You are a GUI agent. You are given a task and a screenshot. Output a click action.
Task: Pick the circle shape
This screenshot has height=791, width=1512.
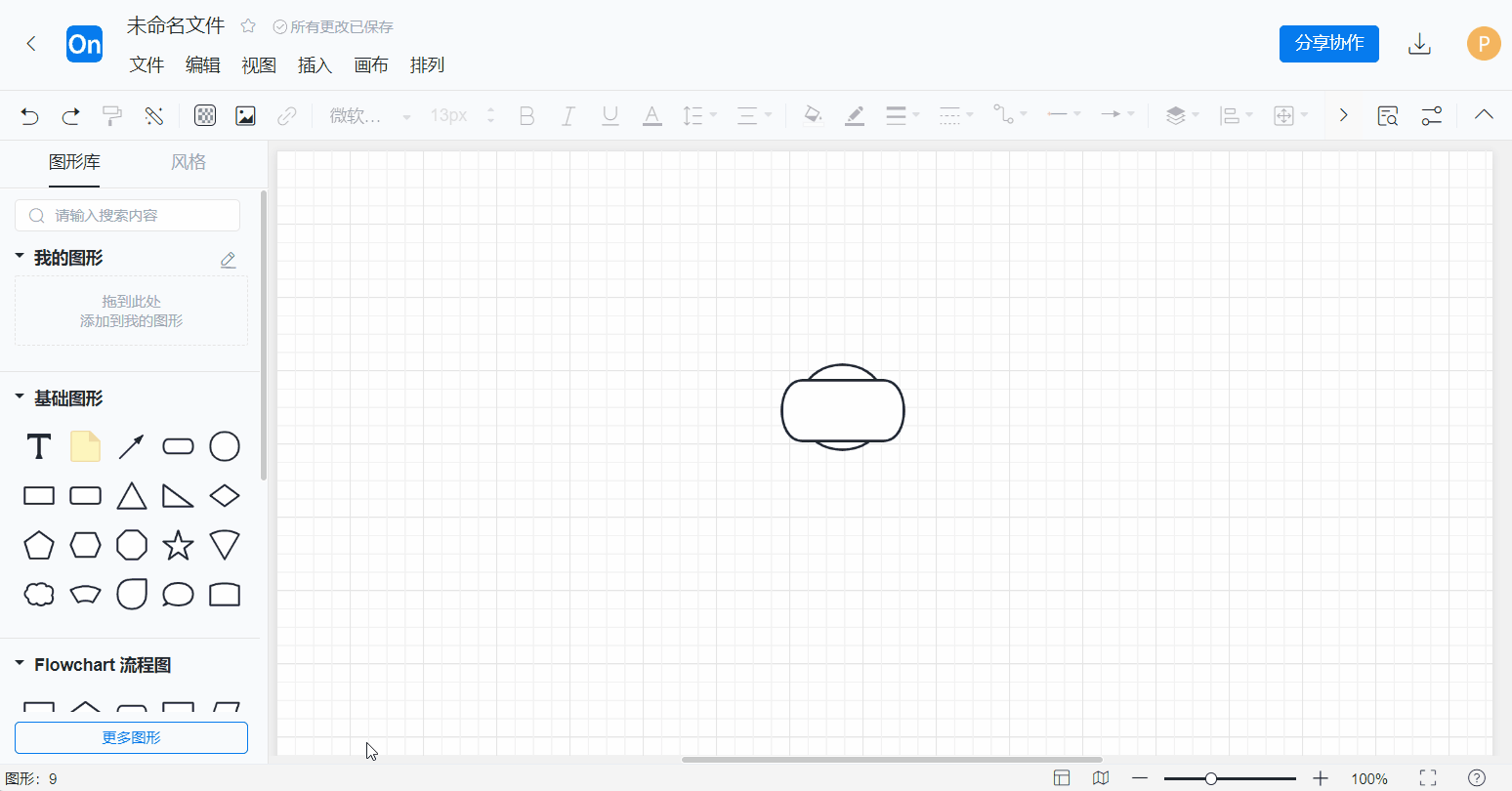225,446
